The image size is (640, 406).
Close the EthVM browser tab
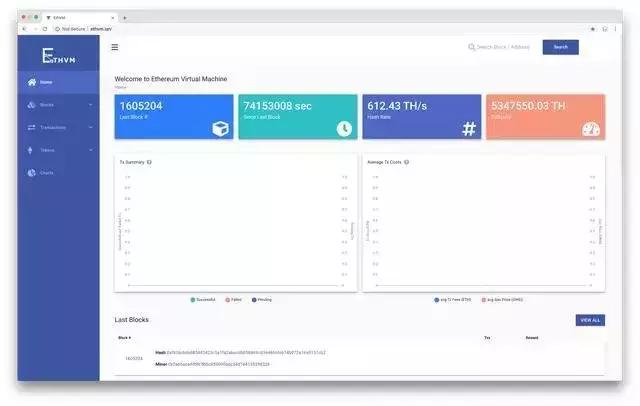[113, 18]
